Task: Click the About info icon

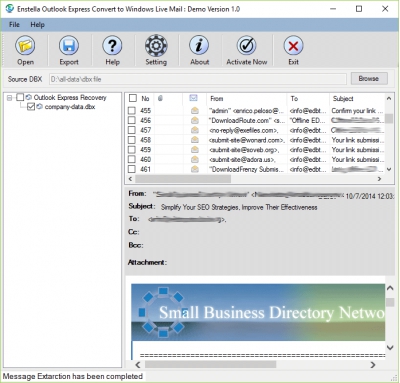Action: pyautogui.click(x=199, y=46)
